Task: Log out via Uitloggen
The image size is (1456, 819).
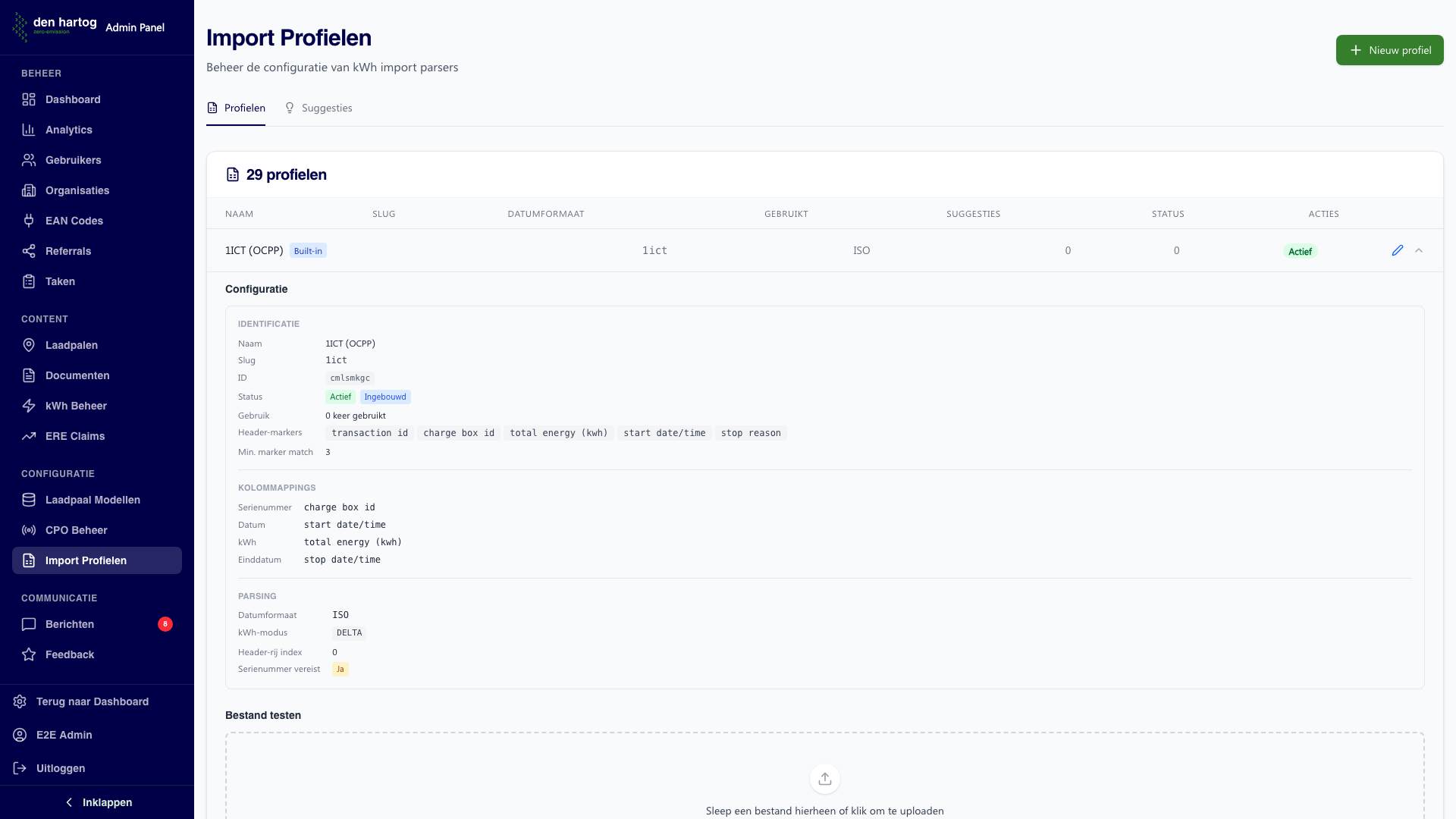Action: click(x=60, y=768)
